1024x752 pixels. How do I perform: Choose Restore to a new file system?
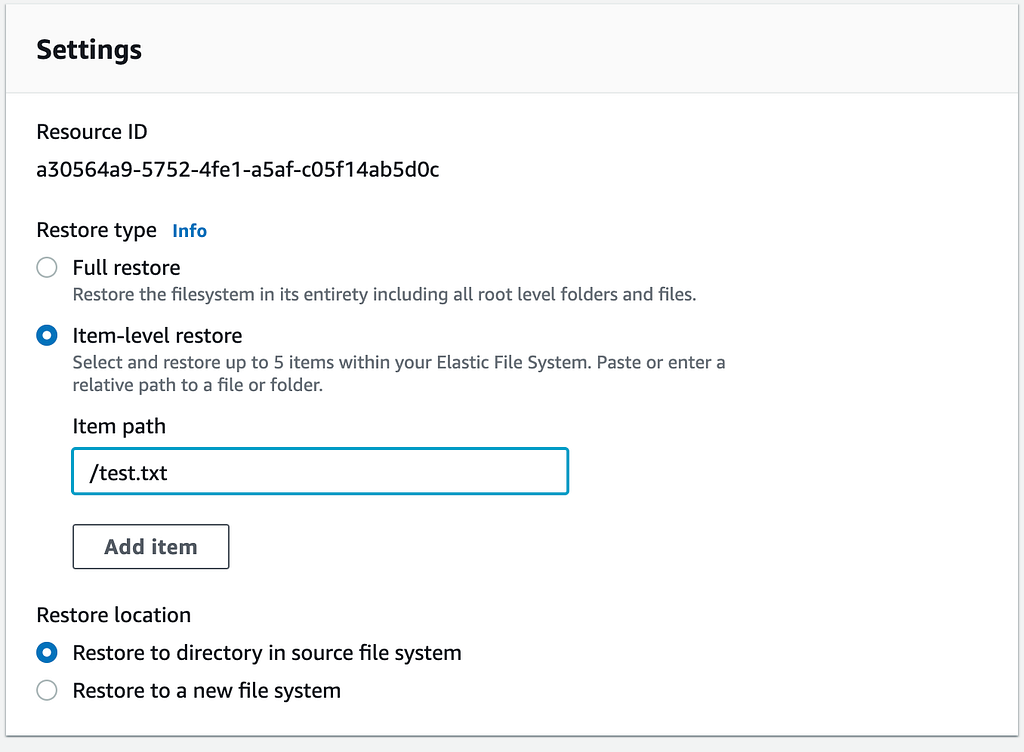[x=47, y=690]
